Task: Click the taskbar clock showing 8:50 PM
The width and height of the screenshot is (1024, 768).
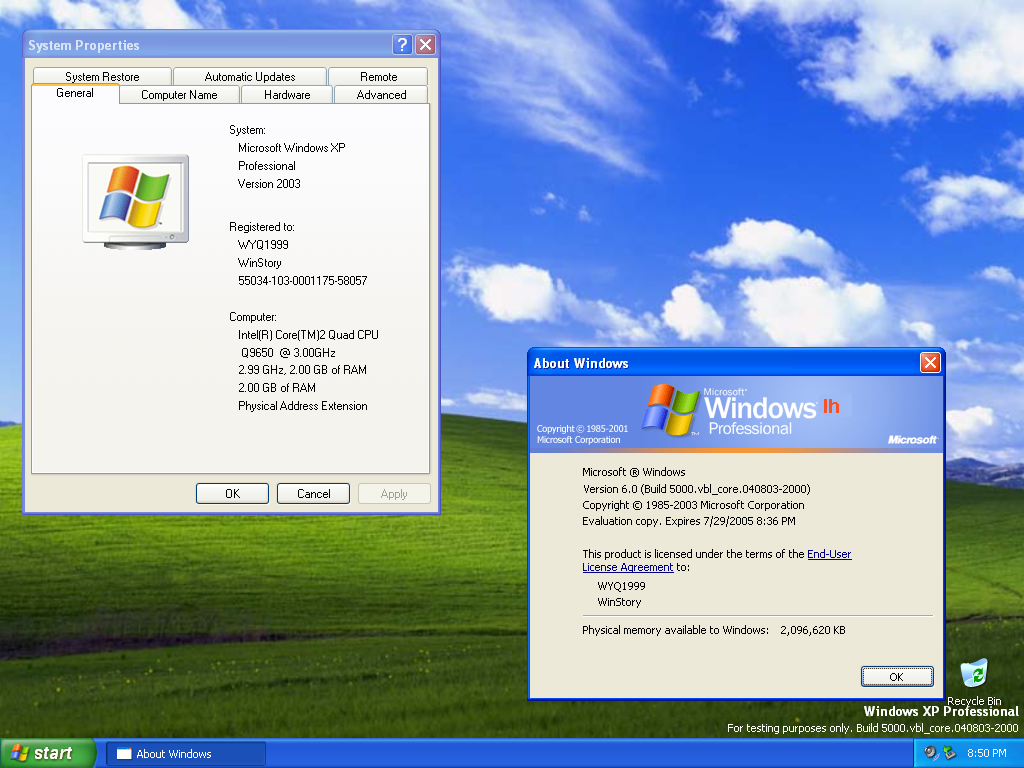Action: (985, 753)
